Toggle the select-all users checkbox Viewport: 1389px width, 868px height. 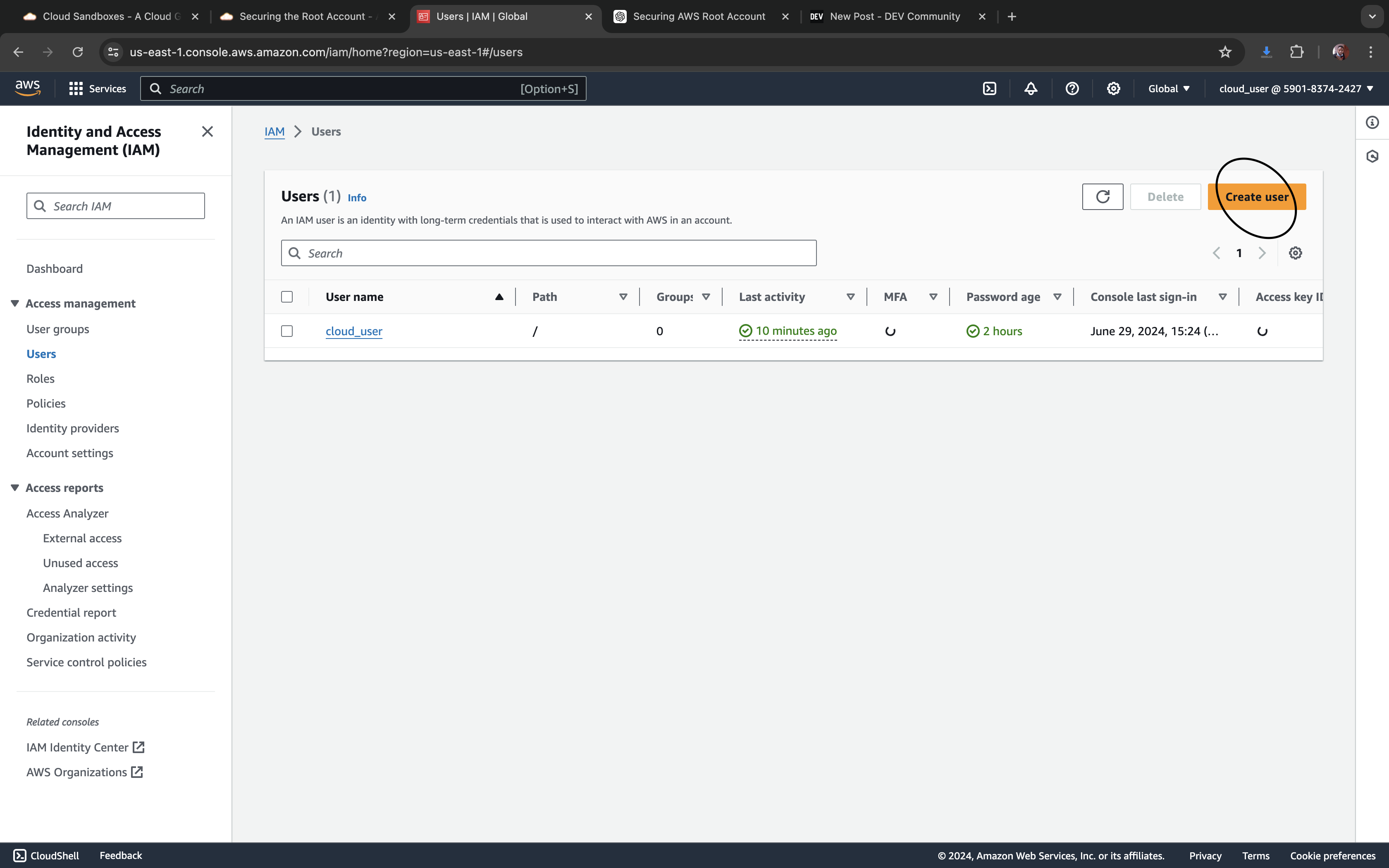coord(287,297)
